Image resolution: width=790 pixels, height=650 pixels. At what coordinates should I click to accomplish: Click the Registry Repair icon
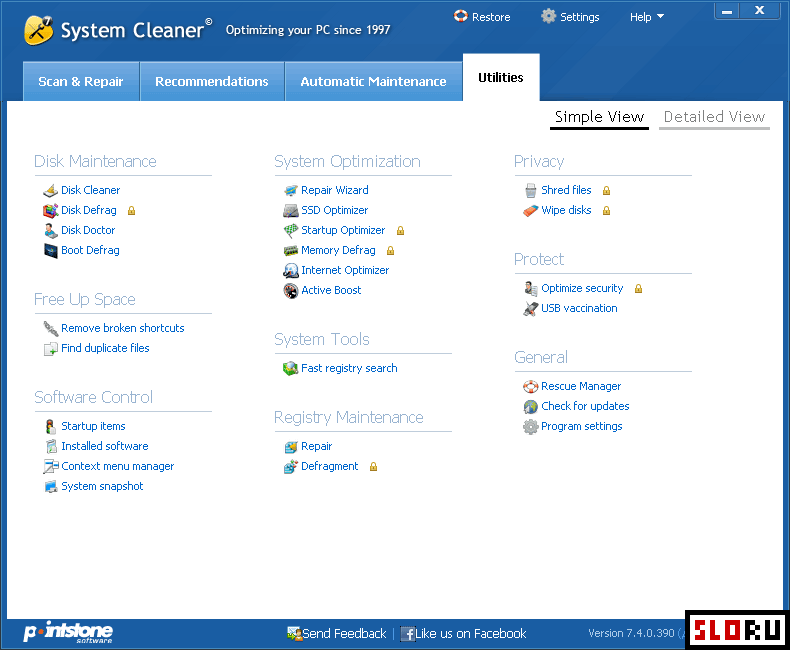291,447
